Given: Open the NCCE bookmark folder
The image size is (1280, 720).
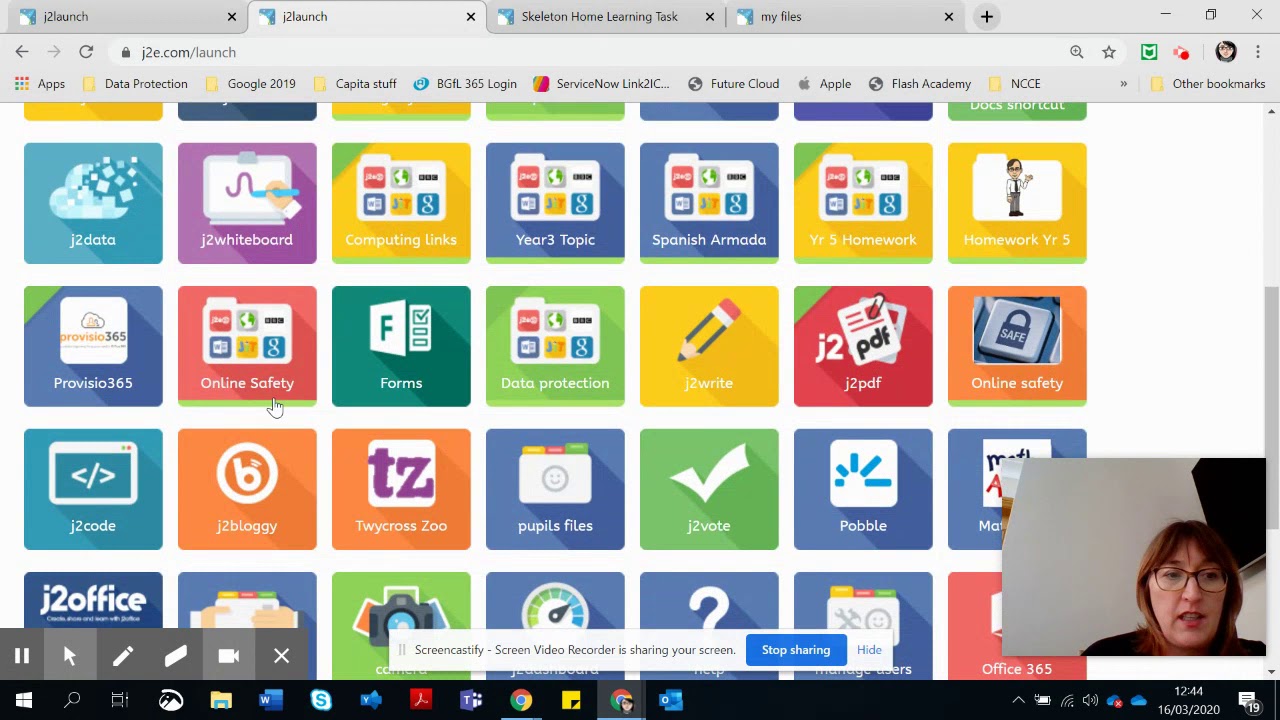Looking at the screenshot, I should pos(1015,84).
